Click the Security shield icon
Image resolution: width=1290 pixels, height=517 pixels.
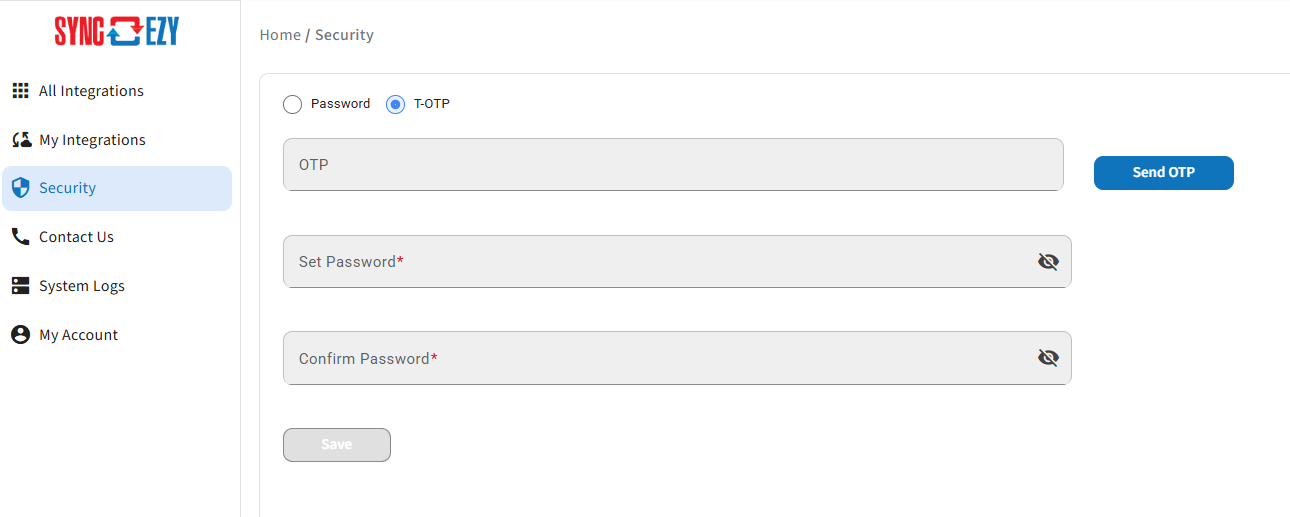(x=20, y=188)
